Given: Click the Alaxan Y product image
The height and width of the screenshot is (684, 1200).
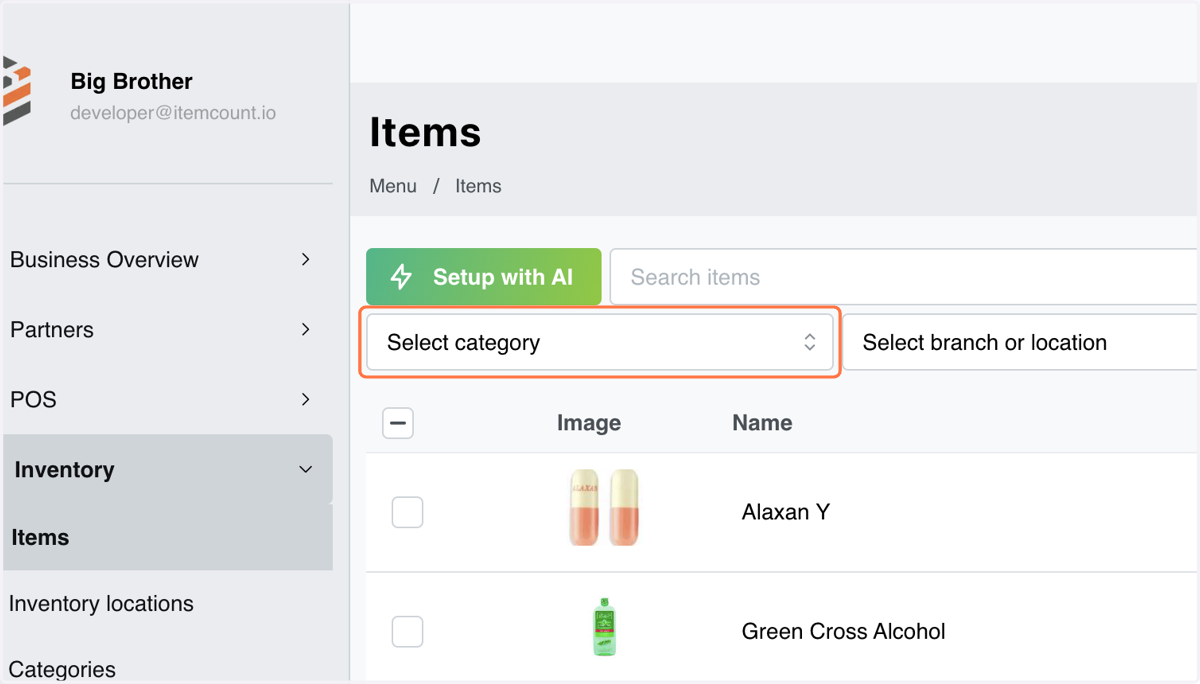Looking at the screenshot, I should (604, 508).
